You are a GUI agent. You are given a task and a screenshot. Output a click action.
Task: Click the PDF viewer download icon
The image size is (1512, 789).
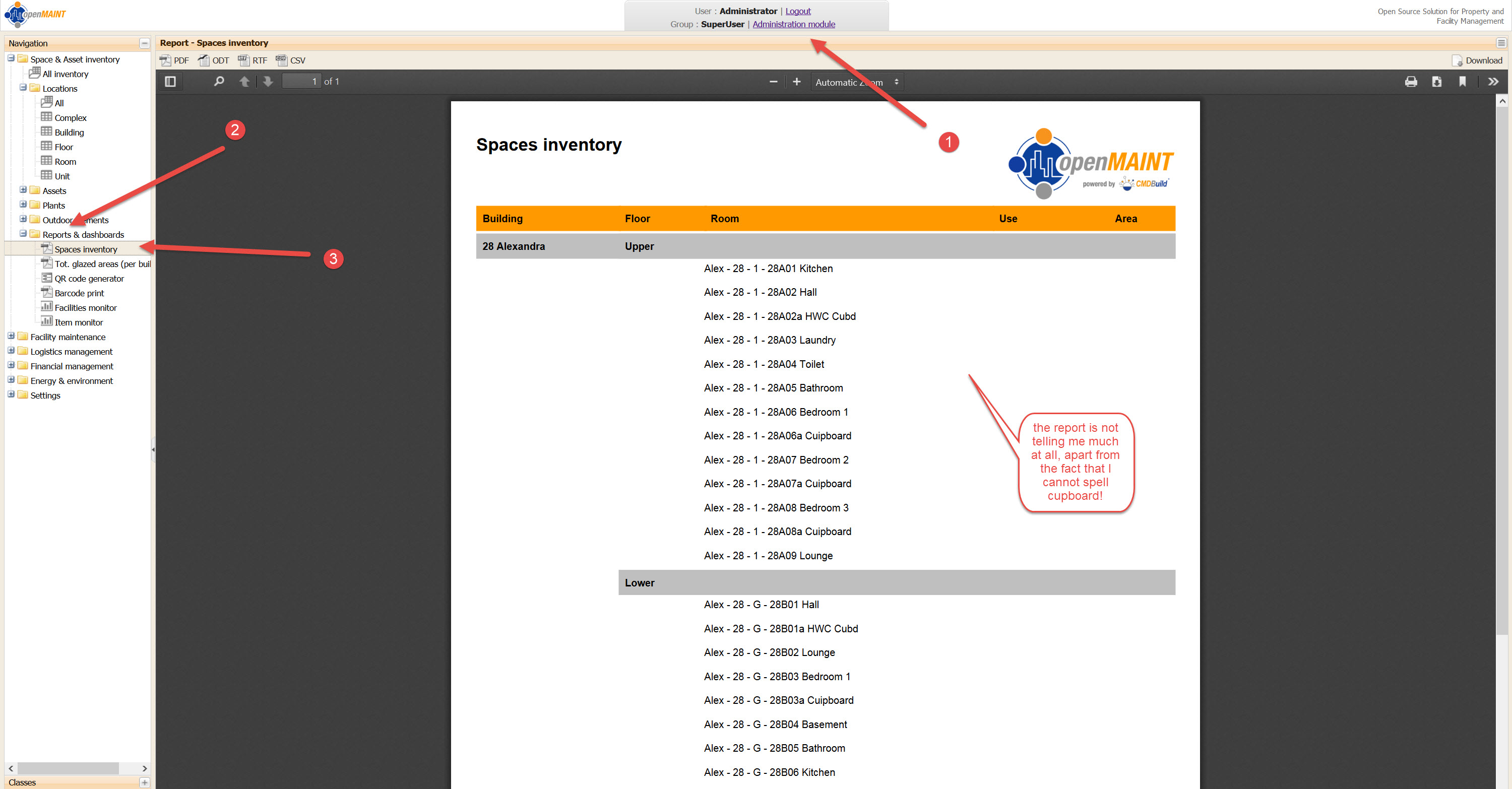point(1436,82)
